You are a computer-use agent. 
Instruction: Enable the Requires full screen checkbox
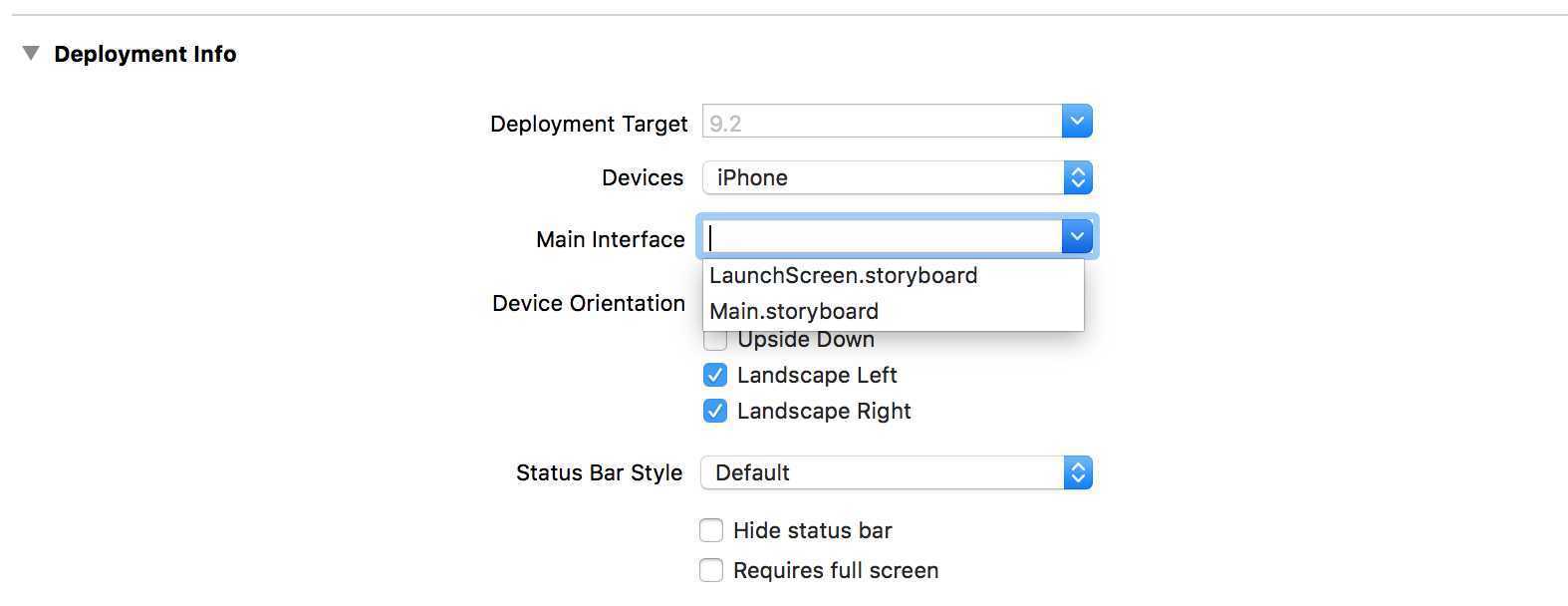pos(711,570)
